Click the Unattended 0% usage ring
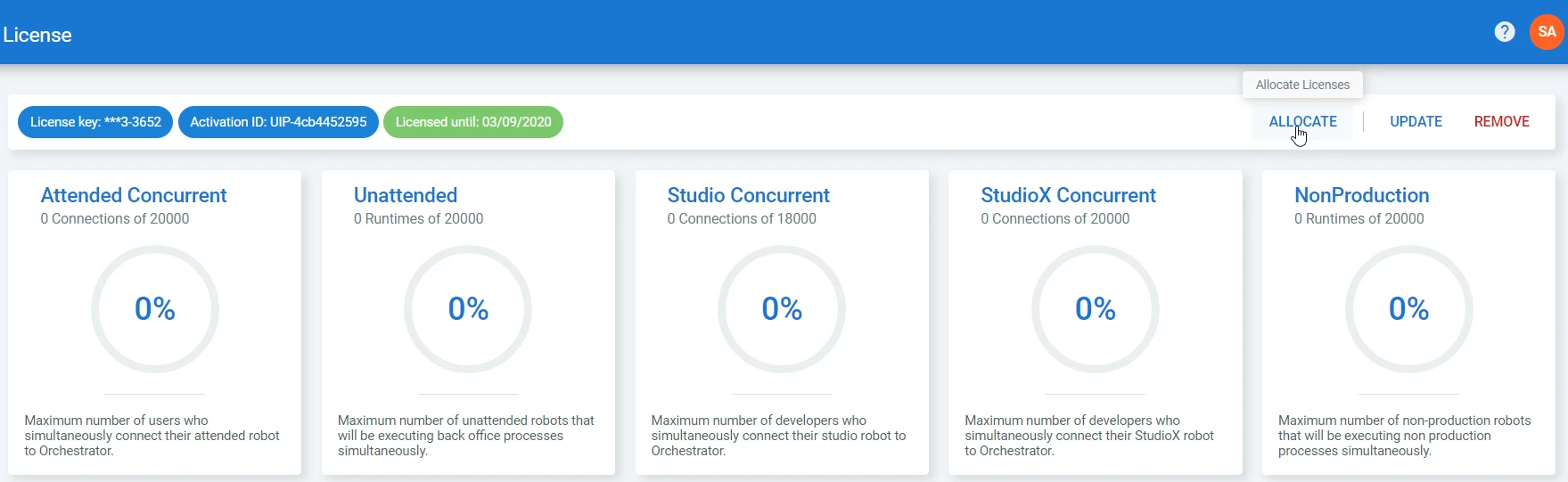Screen dimensions: 1568x482 click(468, 309)
